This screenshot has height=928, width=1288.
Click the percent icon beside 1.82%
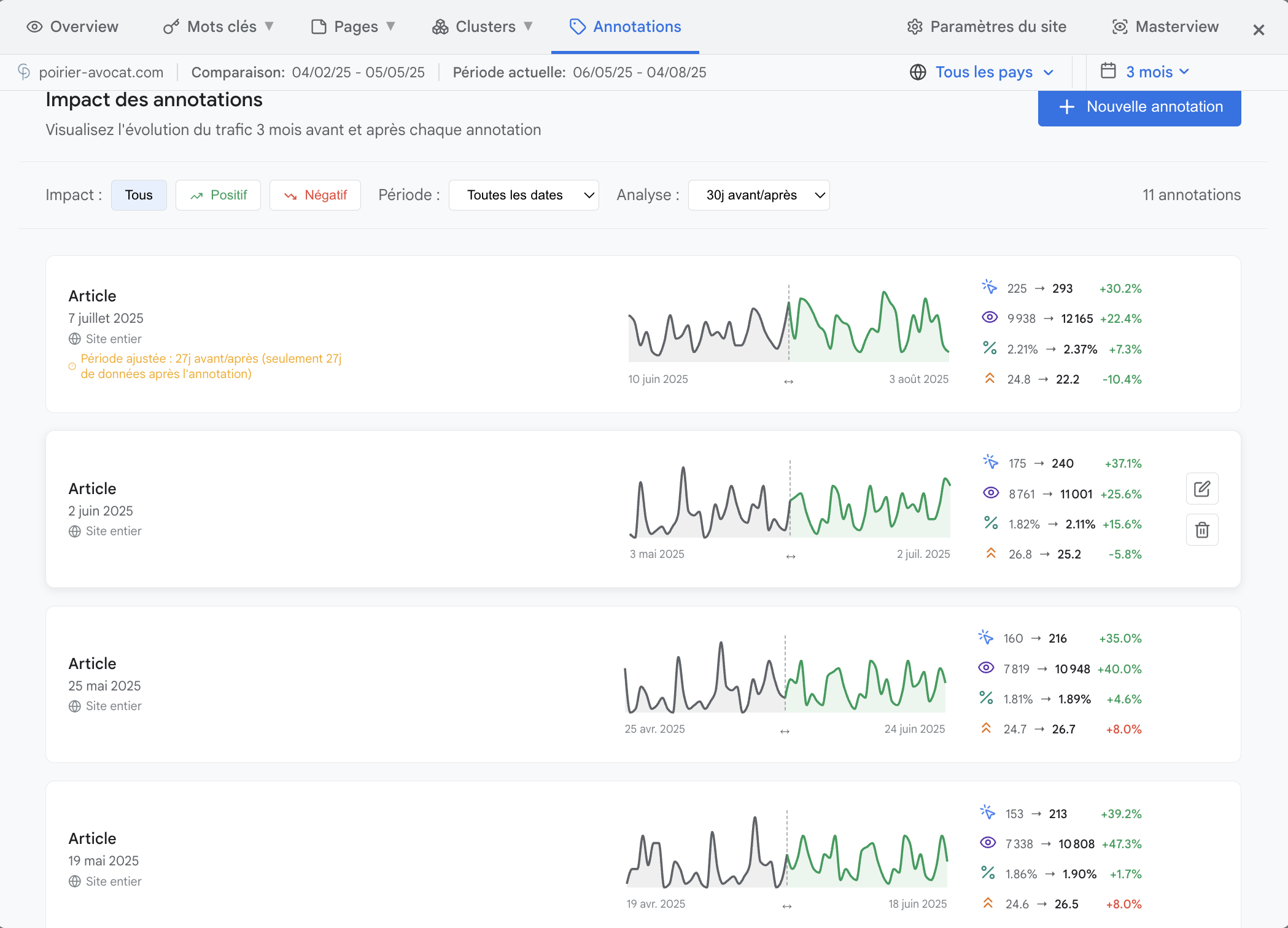pos(990,523)
